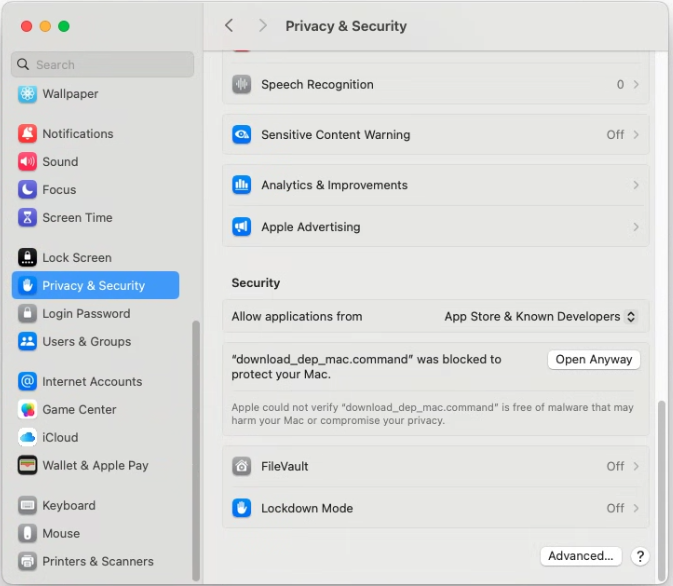
Task: Click the Speech Recognition count 0
Action: point(620,84)
